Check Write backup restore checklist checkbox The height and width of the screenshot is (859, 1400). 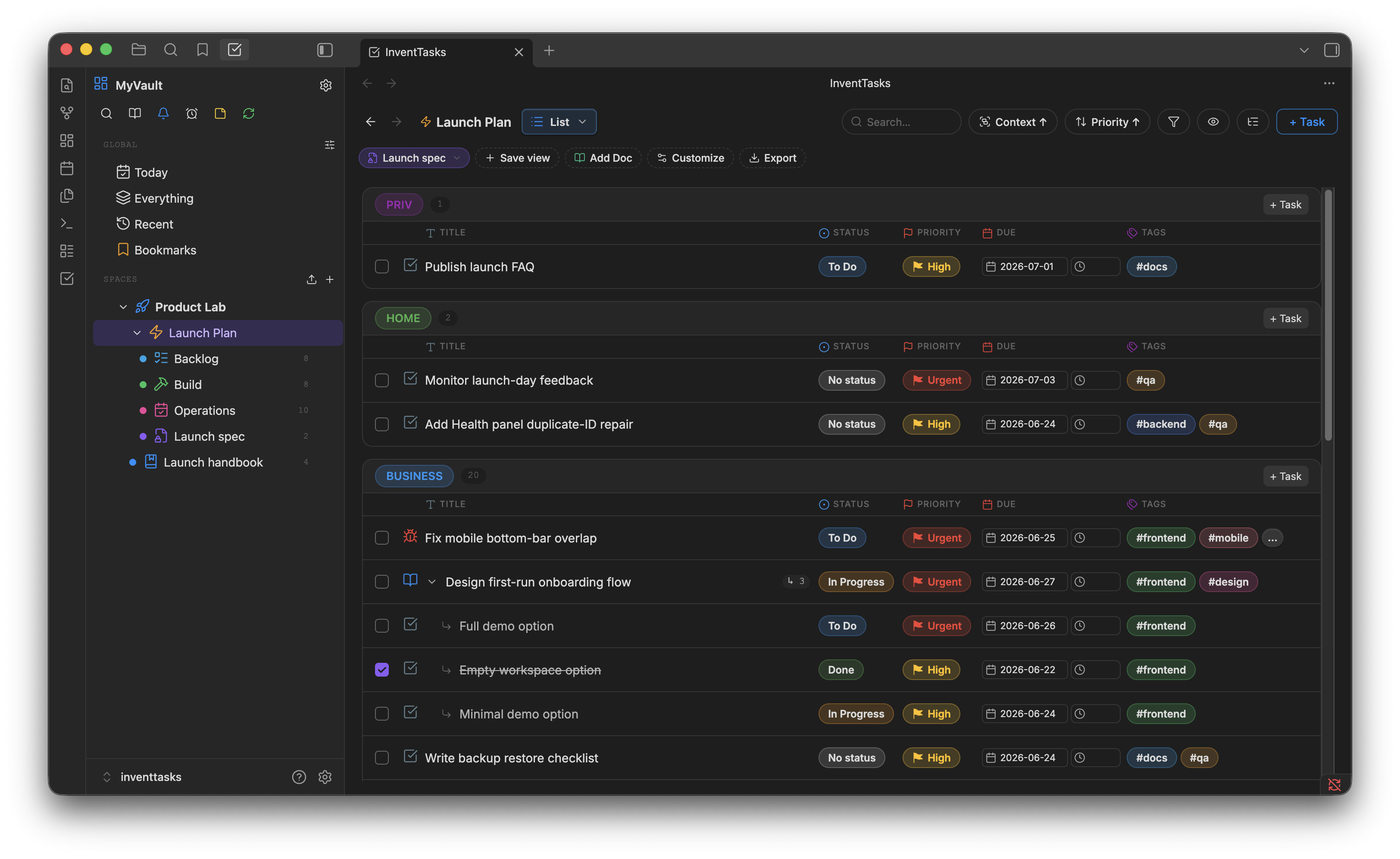(x=382, y=758)
